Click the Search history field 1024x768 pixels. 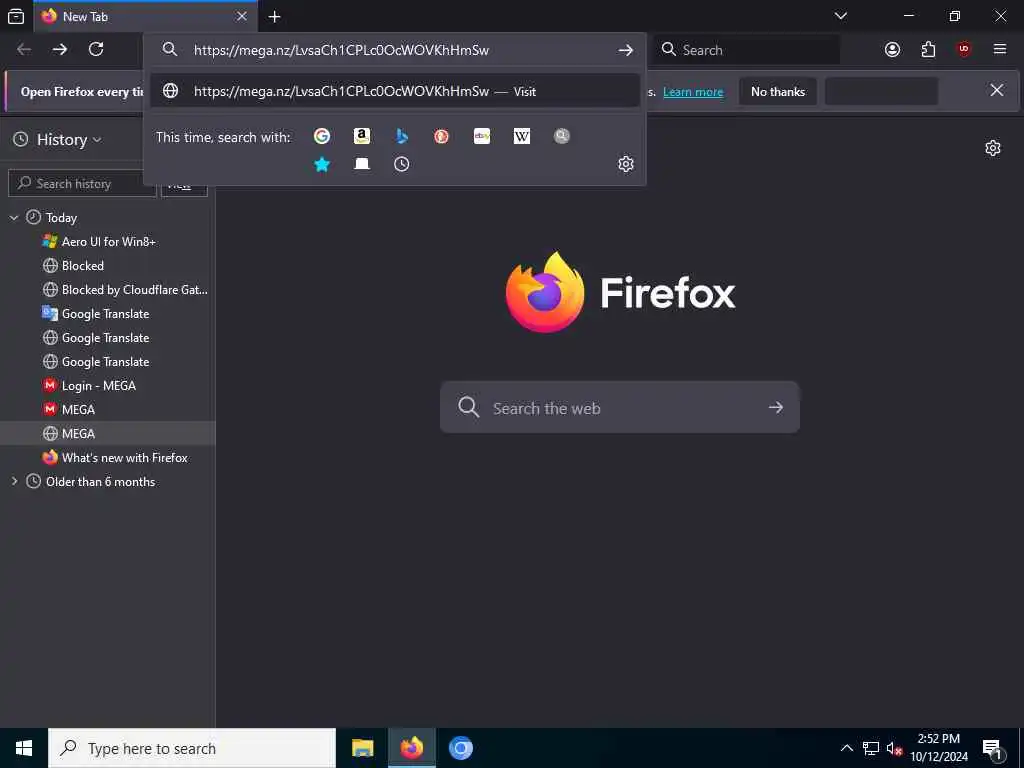(x=82, y=184)
